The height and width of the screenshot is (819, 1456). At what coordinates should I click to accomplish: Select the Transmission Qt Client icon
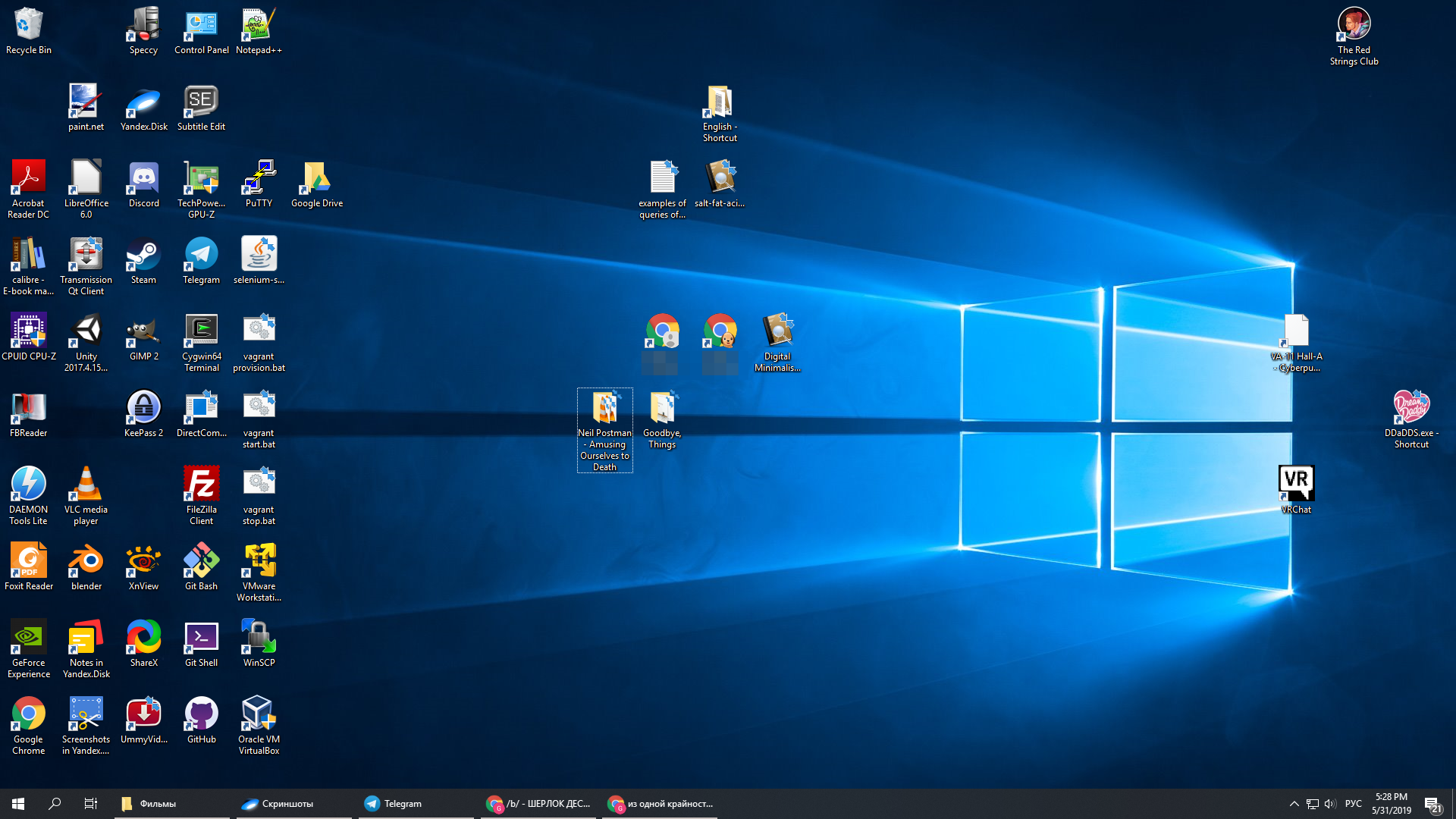coord(86,266)
